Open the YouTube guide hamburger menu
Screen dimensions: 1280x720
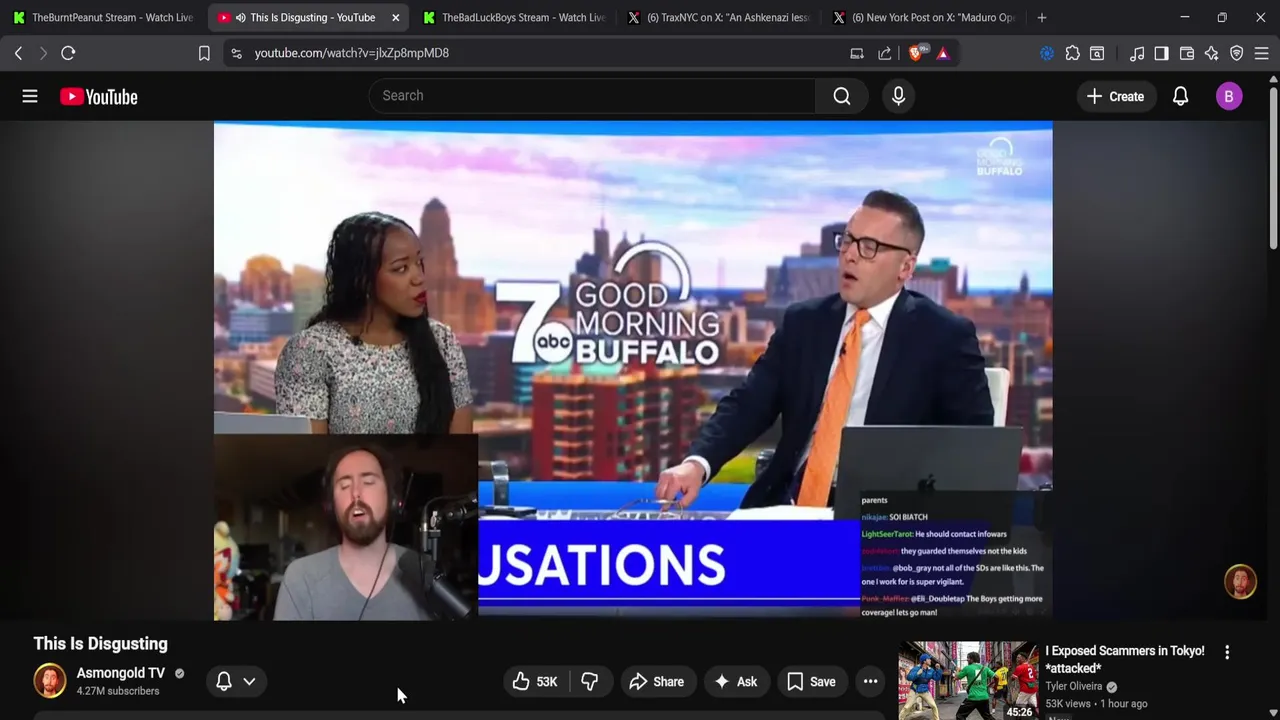coord(30,96)
